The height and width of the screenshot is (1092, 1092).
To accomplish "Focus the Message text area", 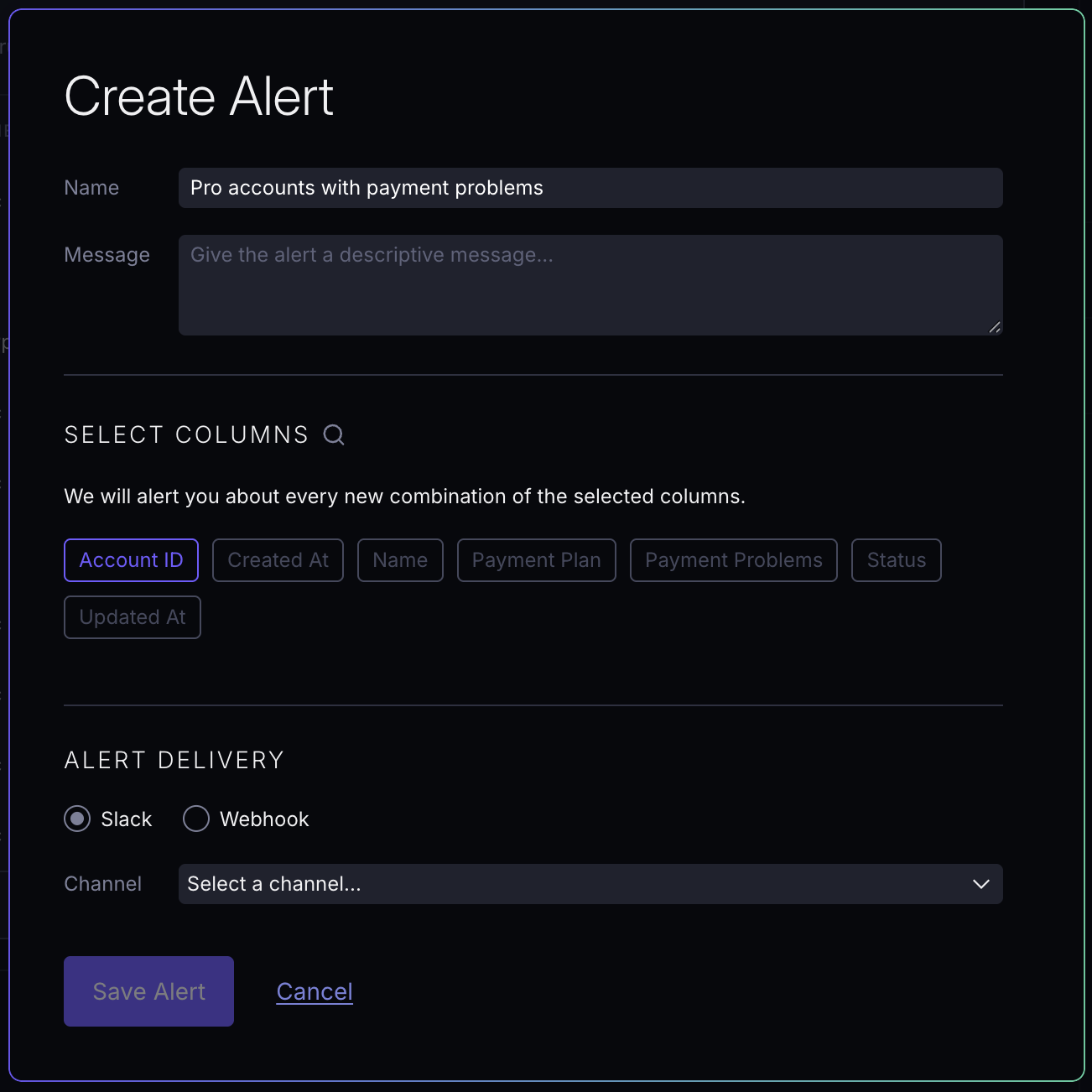I will click(x=590, y=285).
